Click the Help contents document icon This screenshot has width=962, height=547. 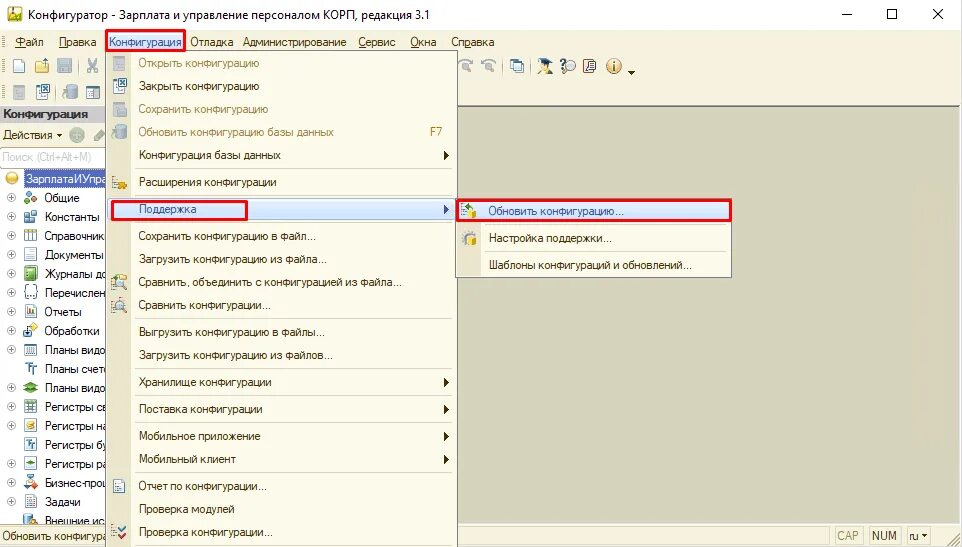point(590,66)
